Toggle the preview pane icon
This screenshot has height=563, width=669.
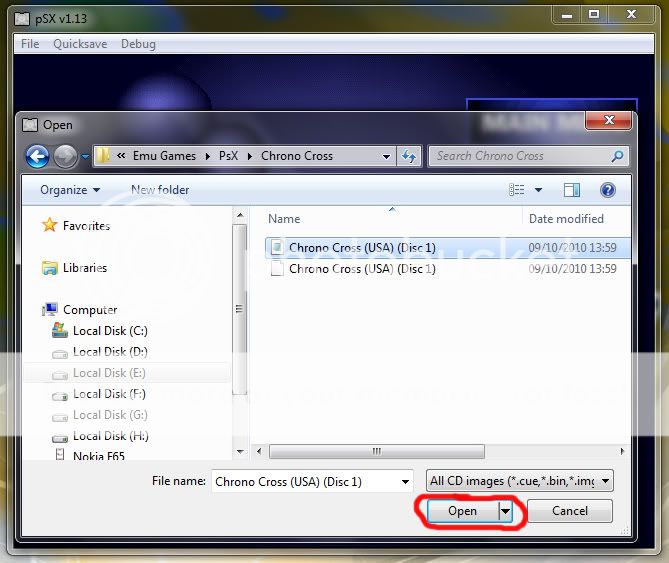[571, 190]
